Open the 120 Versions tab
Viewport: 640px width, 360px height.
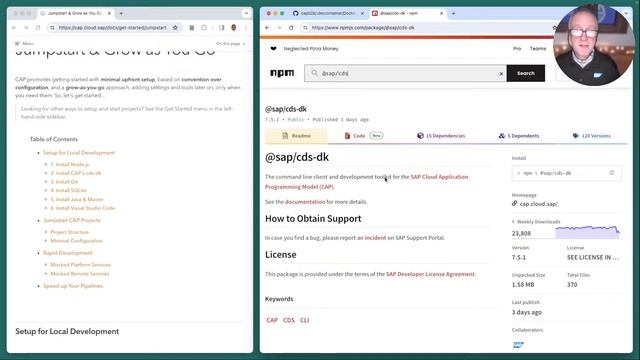coord(591,136)
